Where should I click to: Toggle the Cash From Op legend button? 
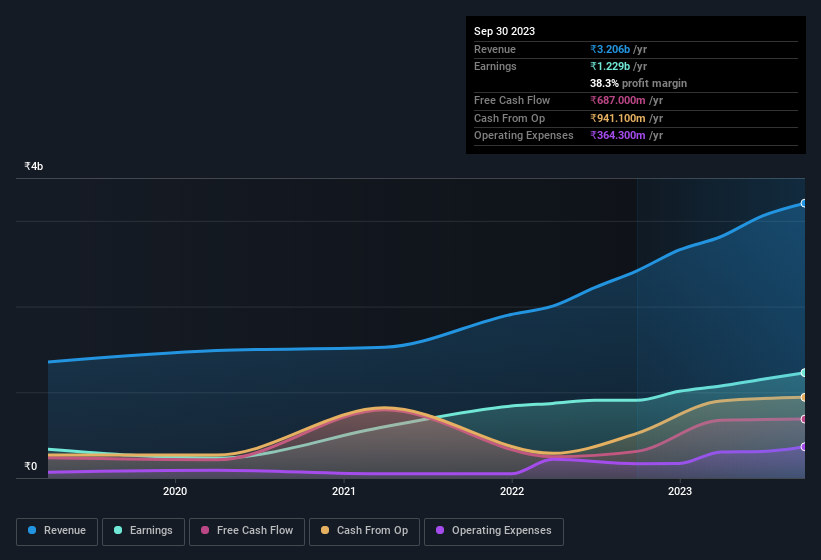364,531
